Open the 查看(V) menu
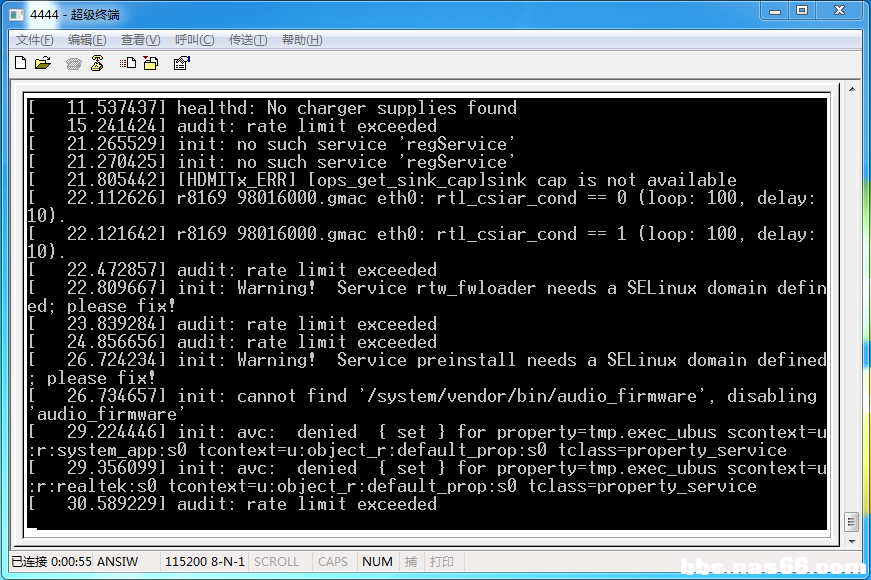The width and height of the screenshot is (871, 580). (141, 40)
